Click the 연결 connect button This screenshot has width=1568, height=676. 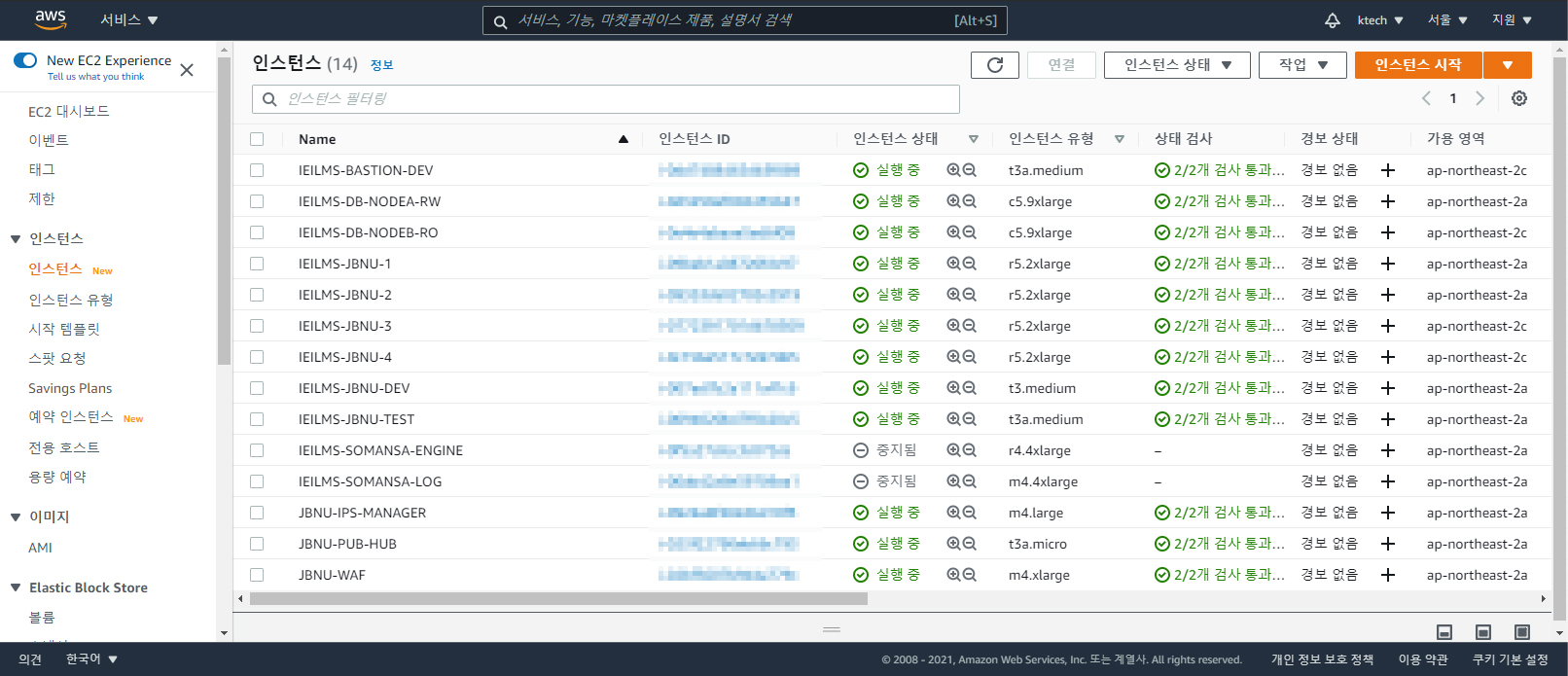coord(1061,65)
